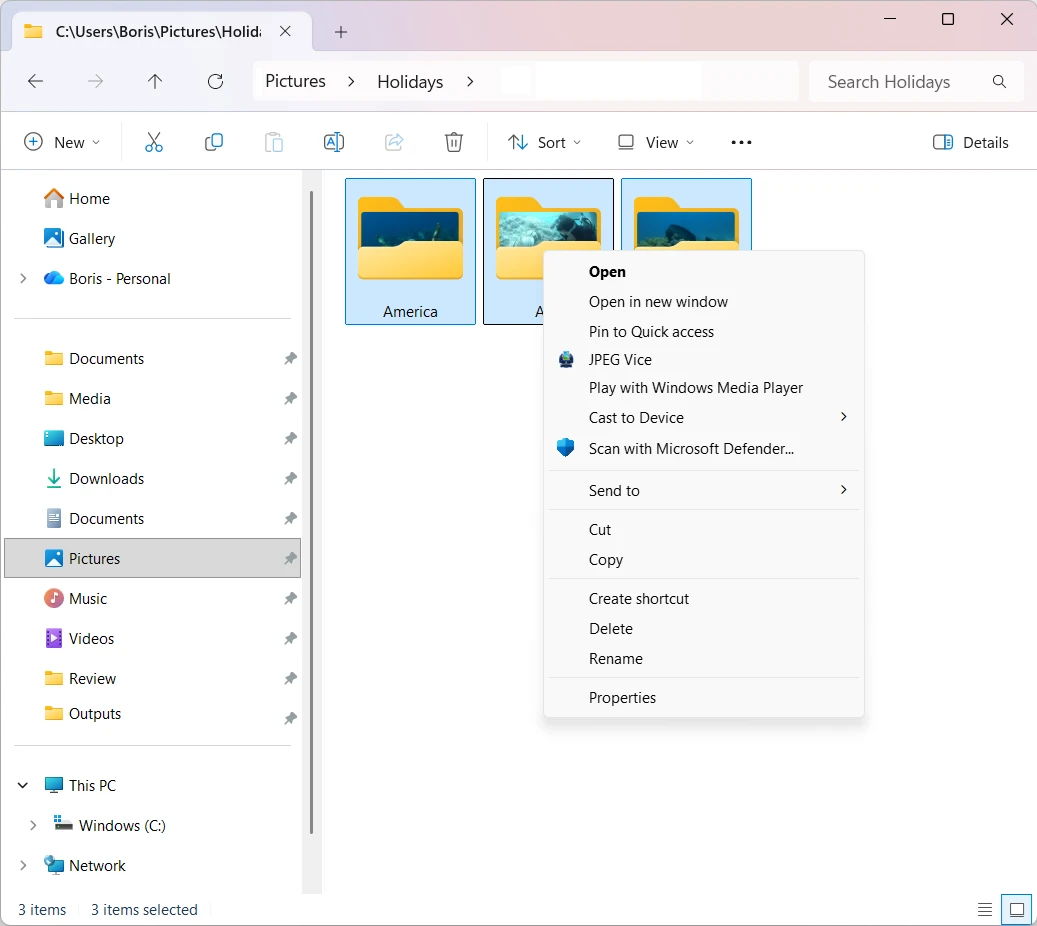Open Desktop in navigation pane

tap(152, 439)
